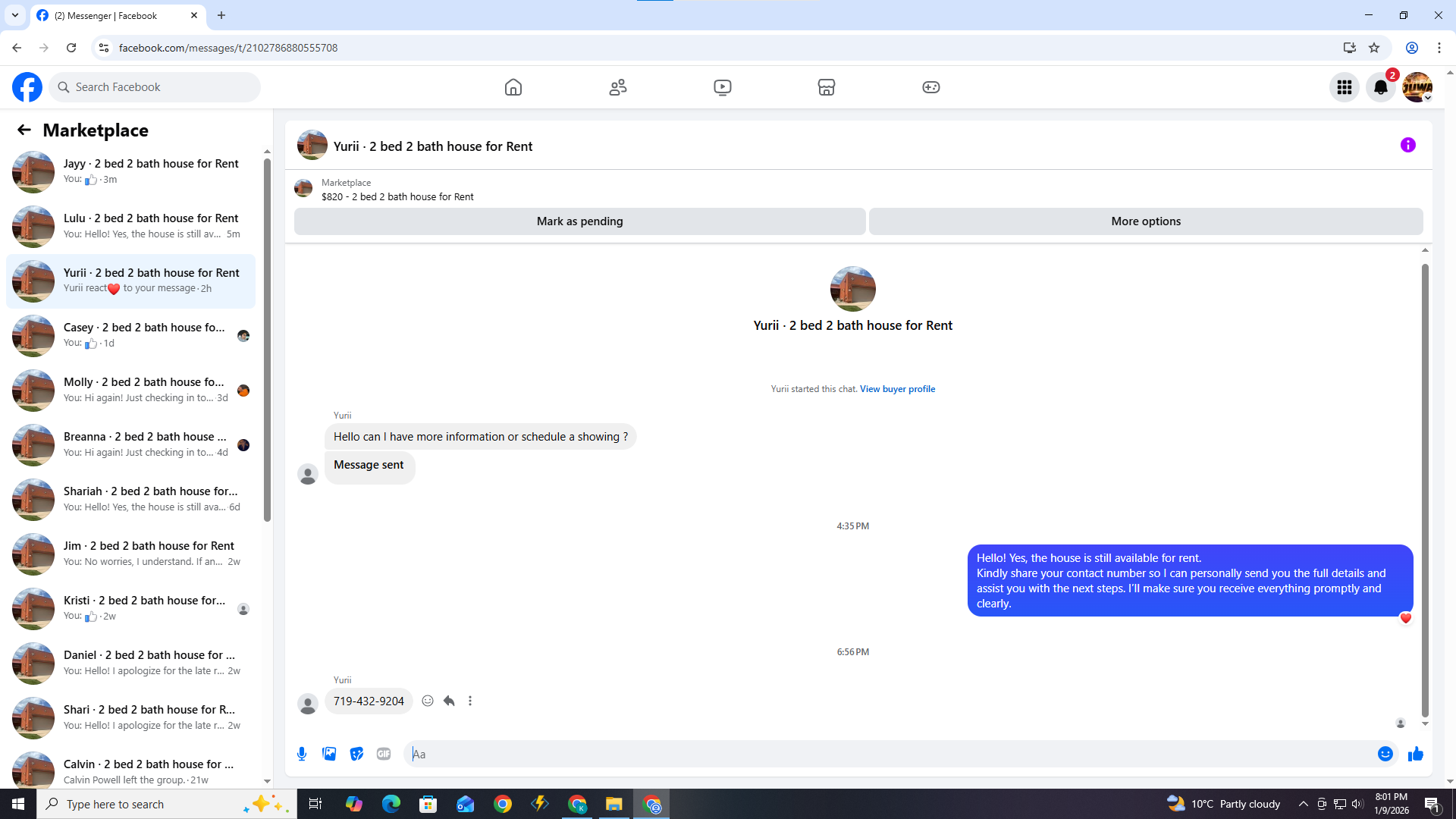Go back from Marketplace chats list
This screenshot has height=819, width=1456.
coord(24,130)
